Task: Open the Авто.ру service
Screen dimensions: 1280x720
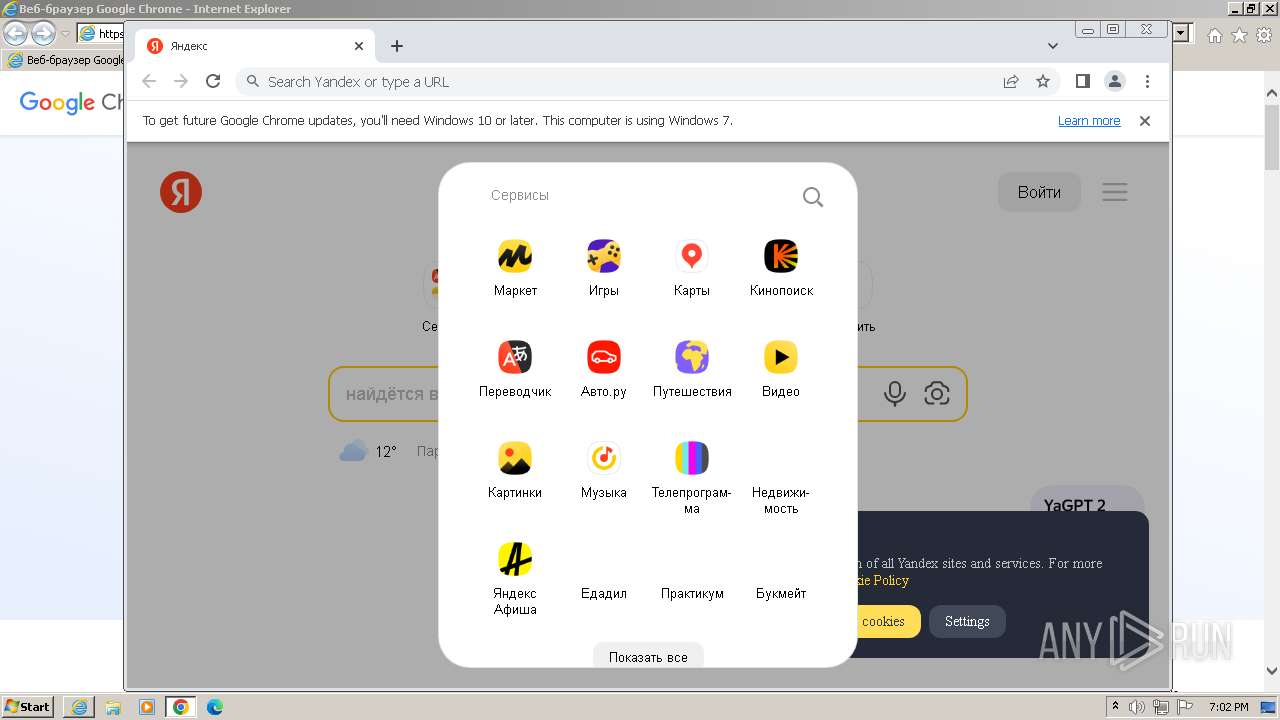Action: (603, 369)
